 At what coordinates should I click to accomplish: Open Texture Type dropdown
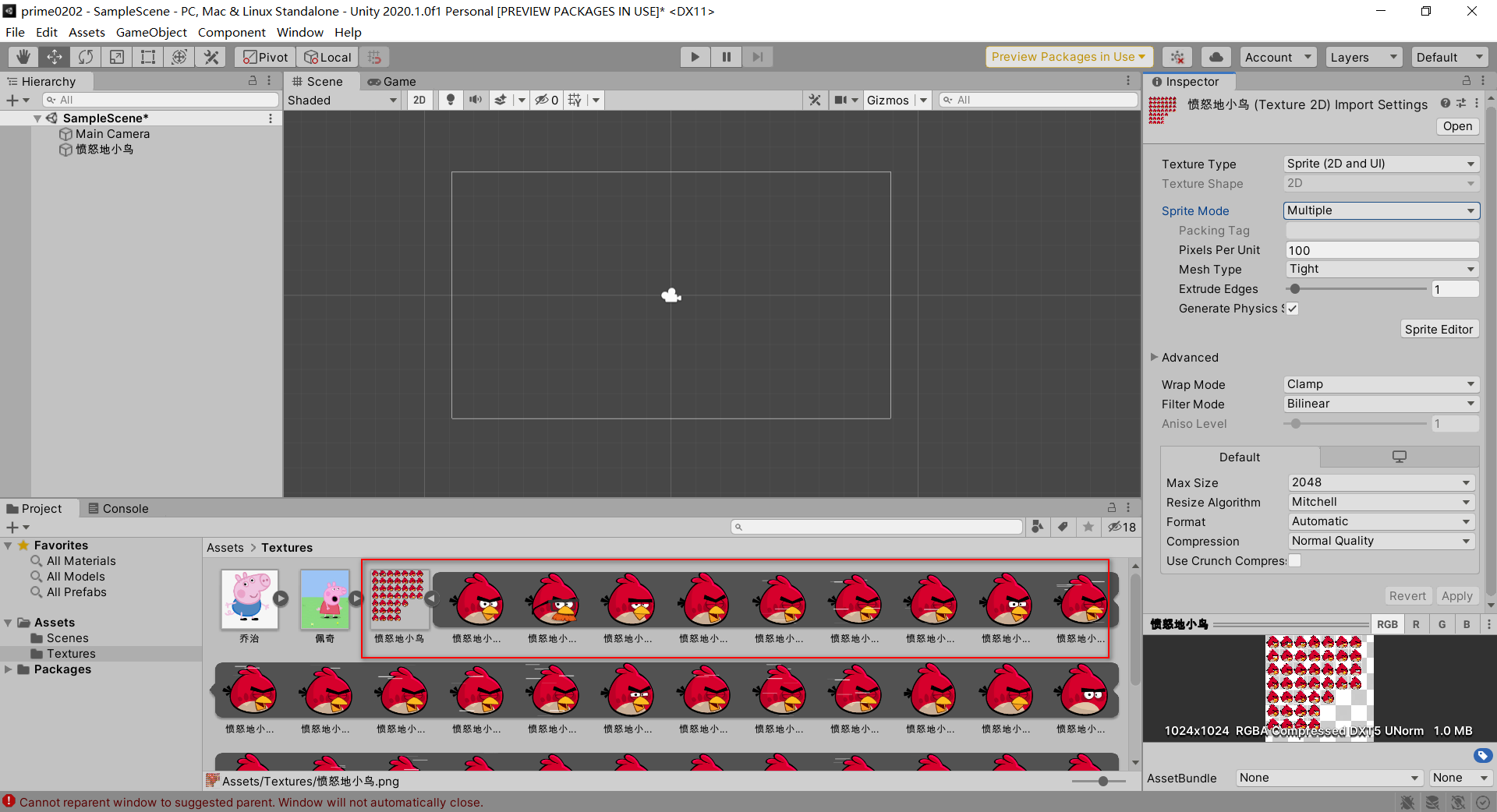(1381, 164)
